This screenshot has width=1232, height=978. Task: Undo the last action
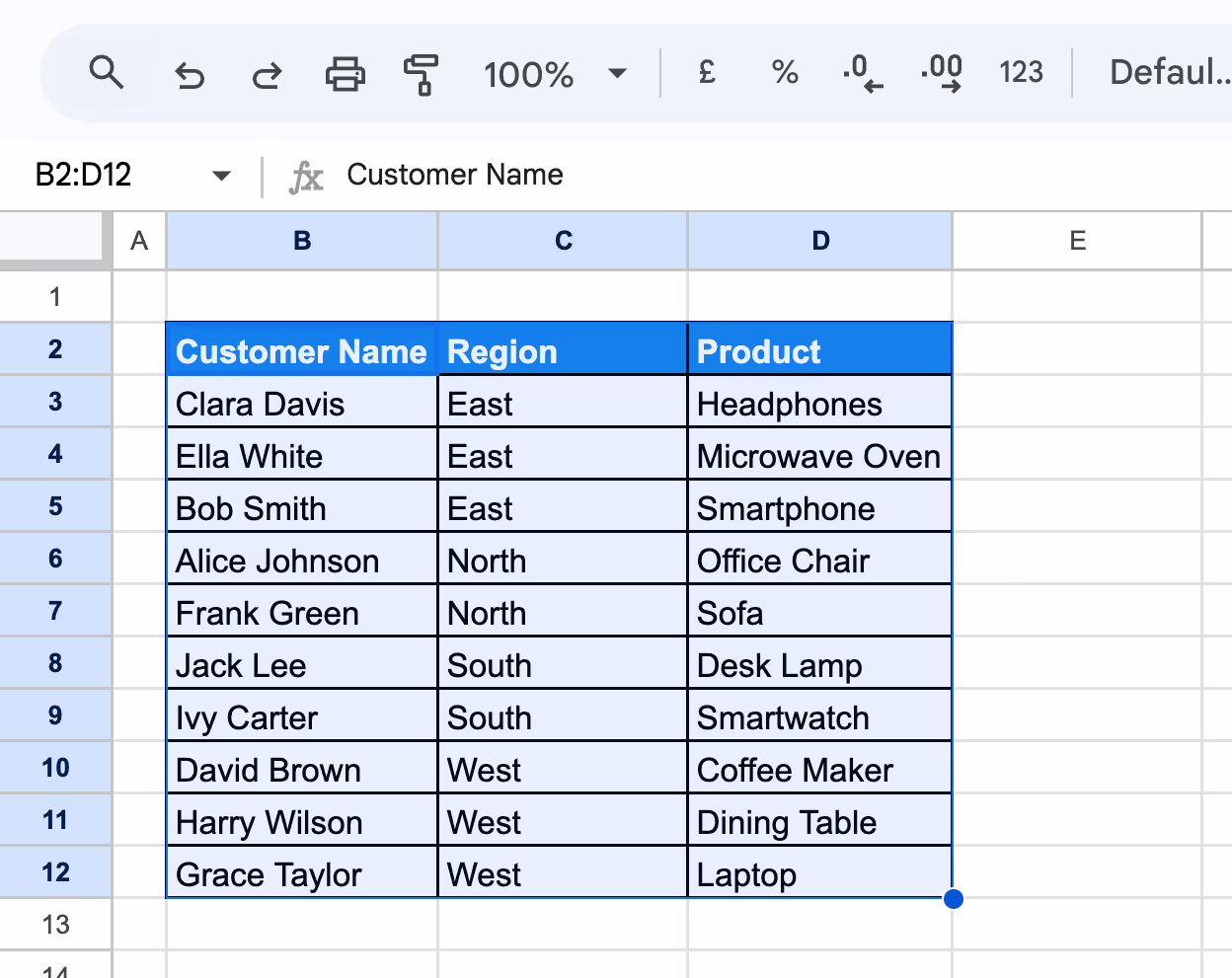click(190, 74)
